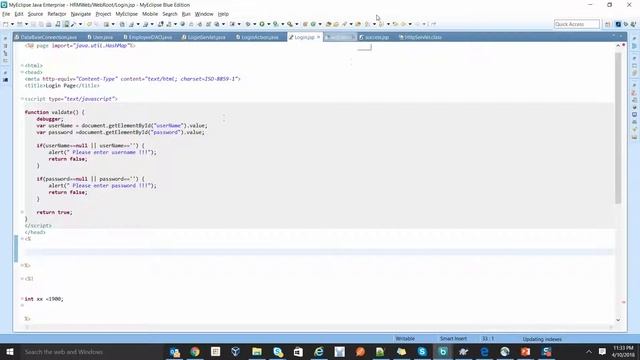Open VirtualBox from the taskbar
Image resolution: width=640 pixels, height=360 pixels.
click(236, 352)
